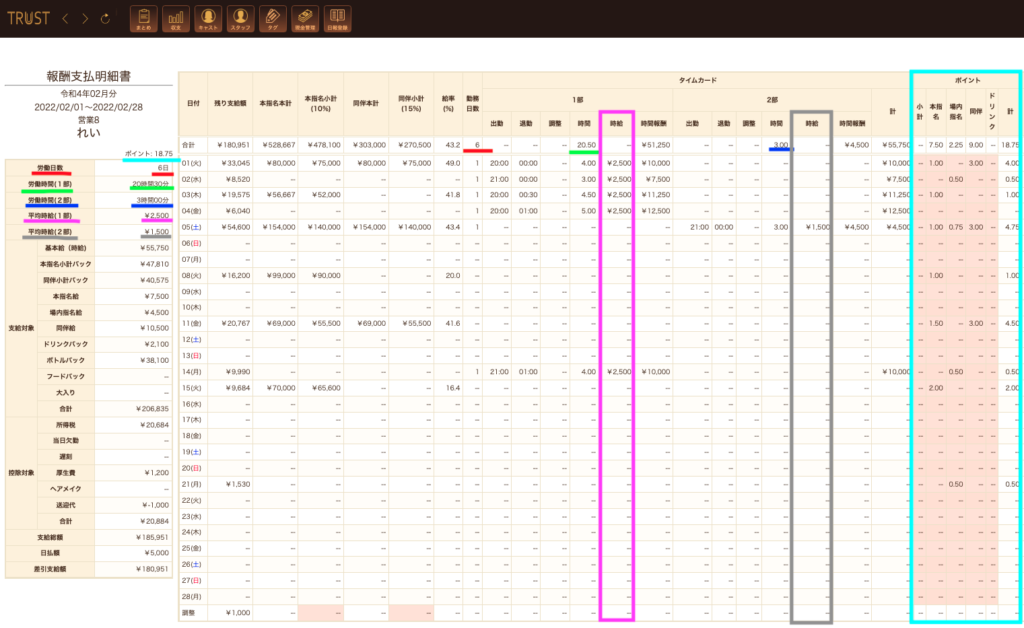
Task: Open the 収支 income and expense page
Action: pyautogui.click(x=176, y=18)
